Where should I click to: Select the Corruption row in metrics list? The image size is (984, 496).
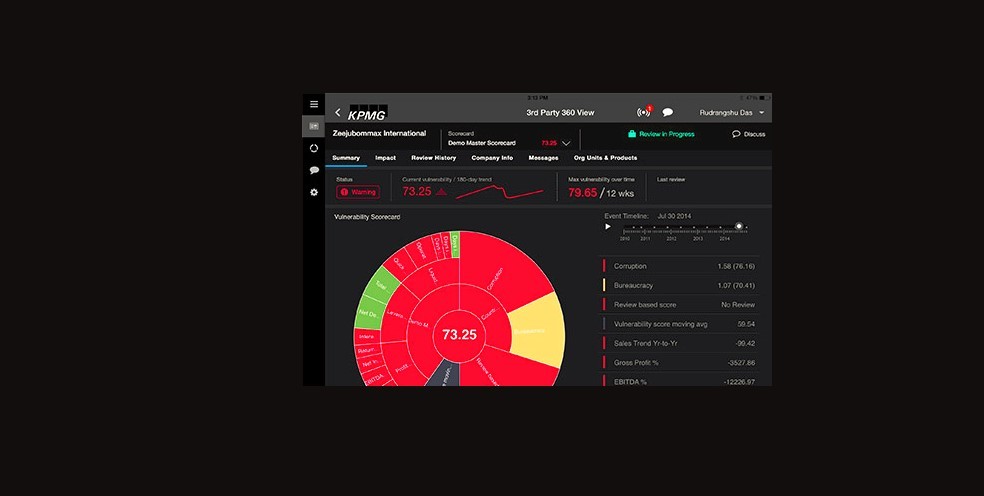pos(680,266)
